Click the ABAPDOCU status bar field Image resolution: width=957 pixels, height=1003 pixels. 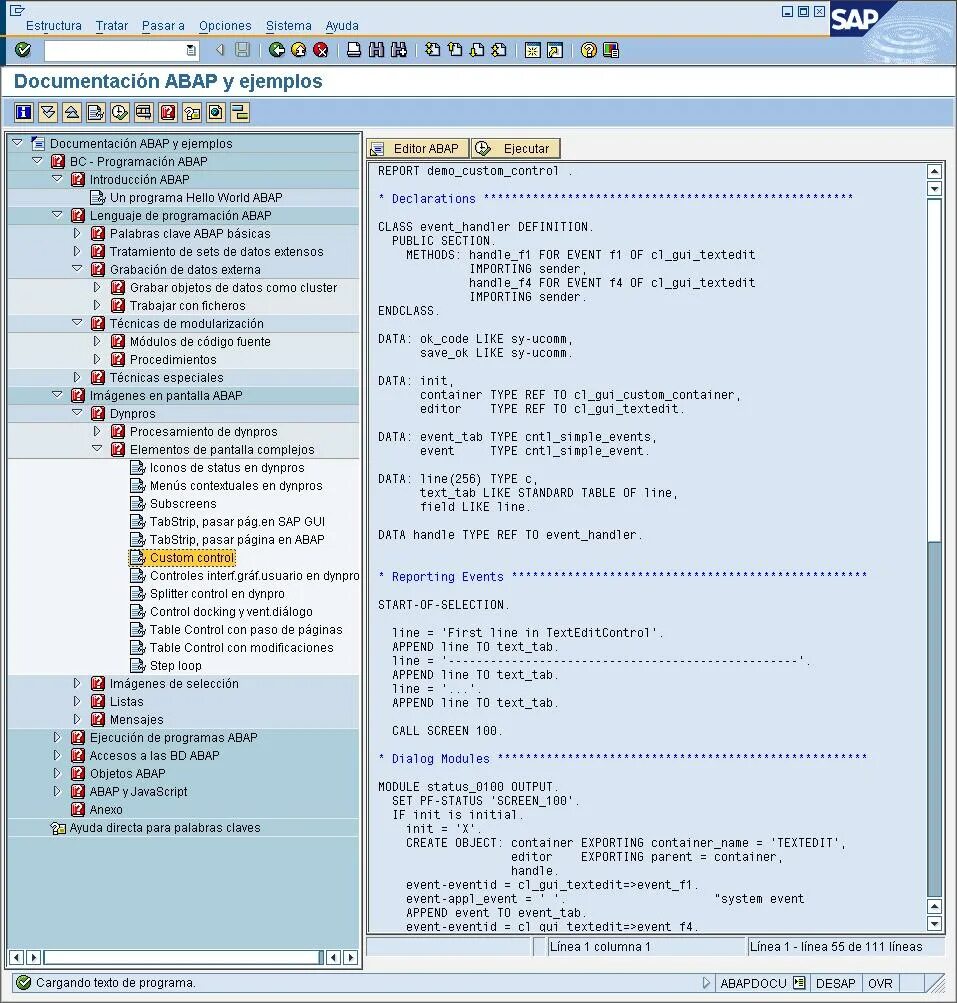753,983
